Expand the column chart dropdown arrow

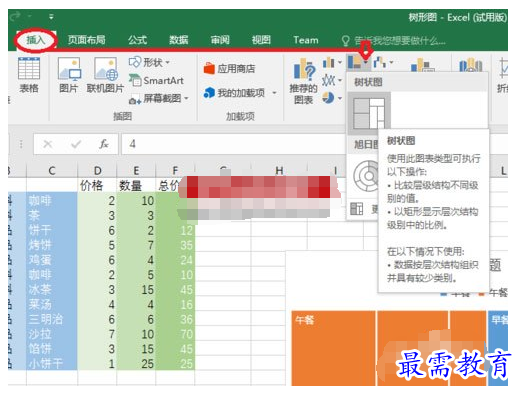340,62
